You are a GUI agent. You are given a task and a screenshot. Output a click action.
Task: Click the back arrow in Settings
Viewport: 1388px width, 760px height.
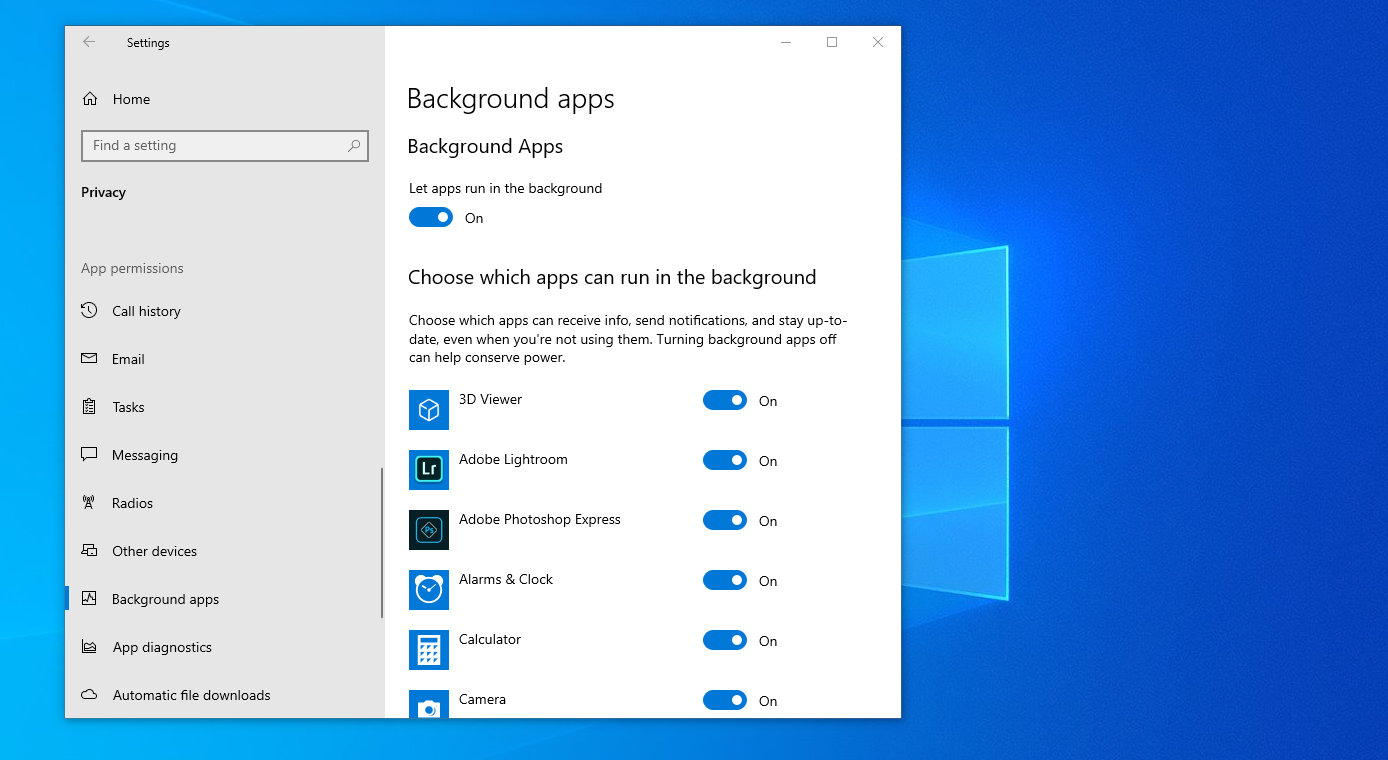89,42
